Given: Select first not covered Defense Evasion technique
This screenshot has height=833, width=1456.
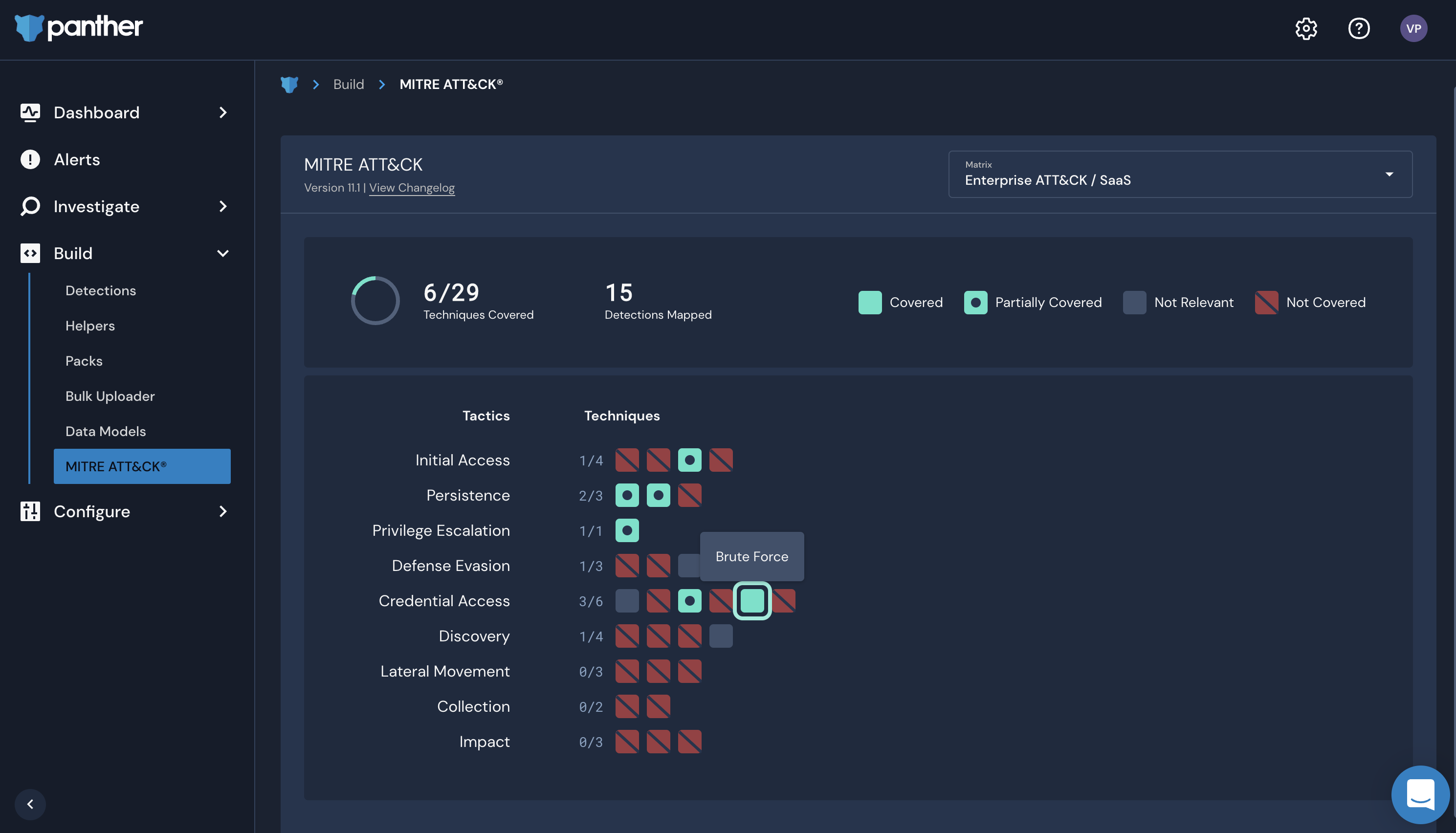Looking at the screenshot, I should (x=627, y=566).
